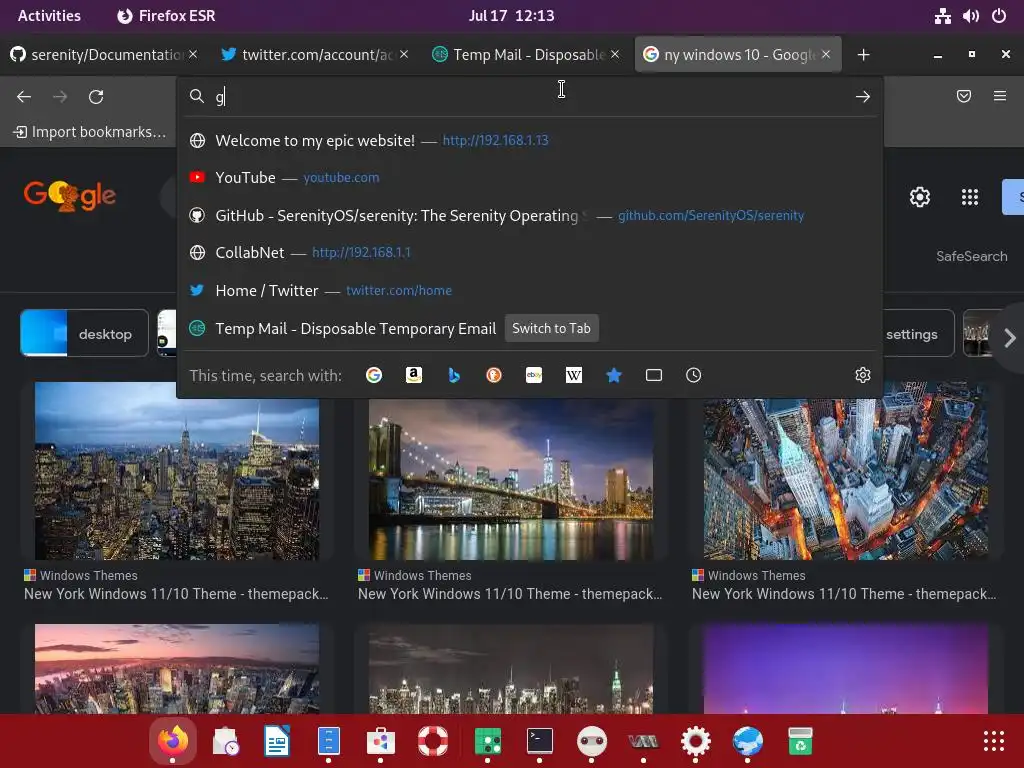Open the file archiver in the dock
Image resolution: width=1024 pixels, height=768 pixels.
point(328,741)
